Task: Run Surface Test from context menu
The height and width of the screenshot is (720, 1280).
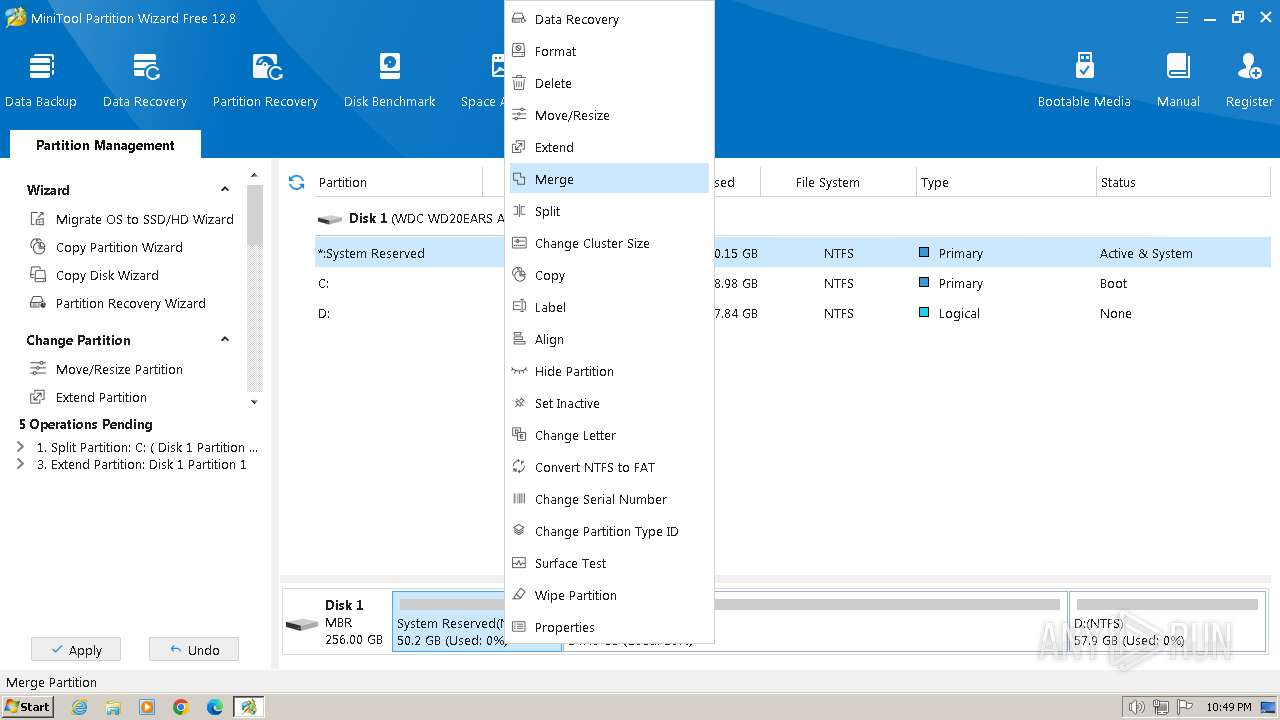Action: pyautogui.click(x=609, y=563)
